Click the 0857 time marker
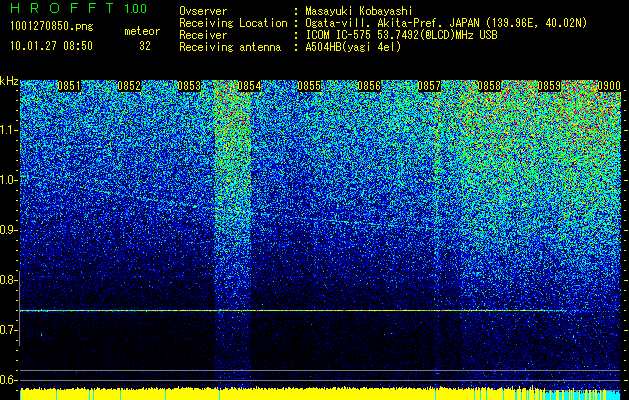The image size is (629, 400). tap(429, 86)
